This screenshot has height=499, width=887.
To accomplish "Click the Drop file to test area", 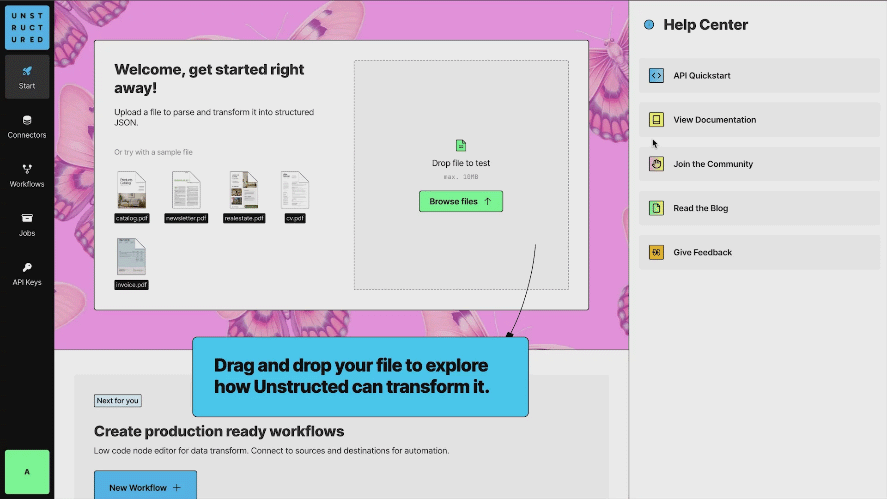I will pyautogui.click(x=461, y=175).
